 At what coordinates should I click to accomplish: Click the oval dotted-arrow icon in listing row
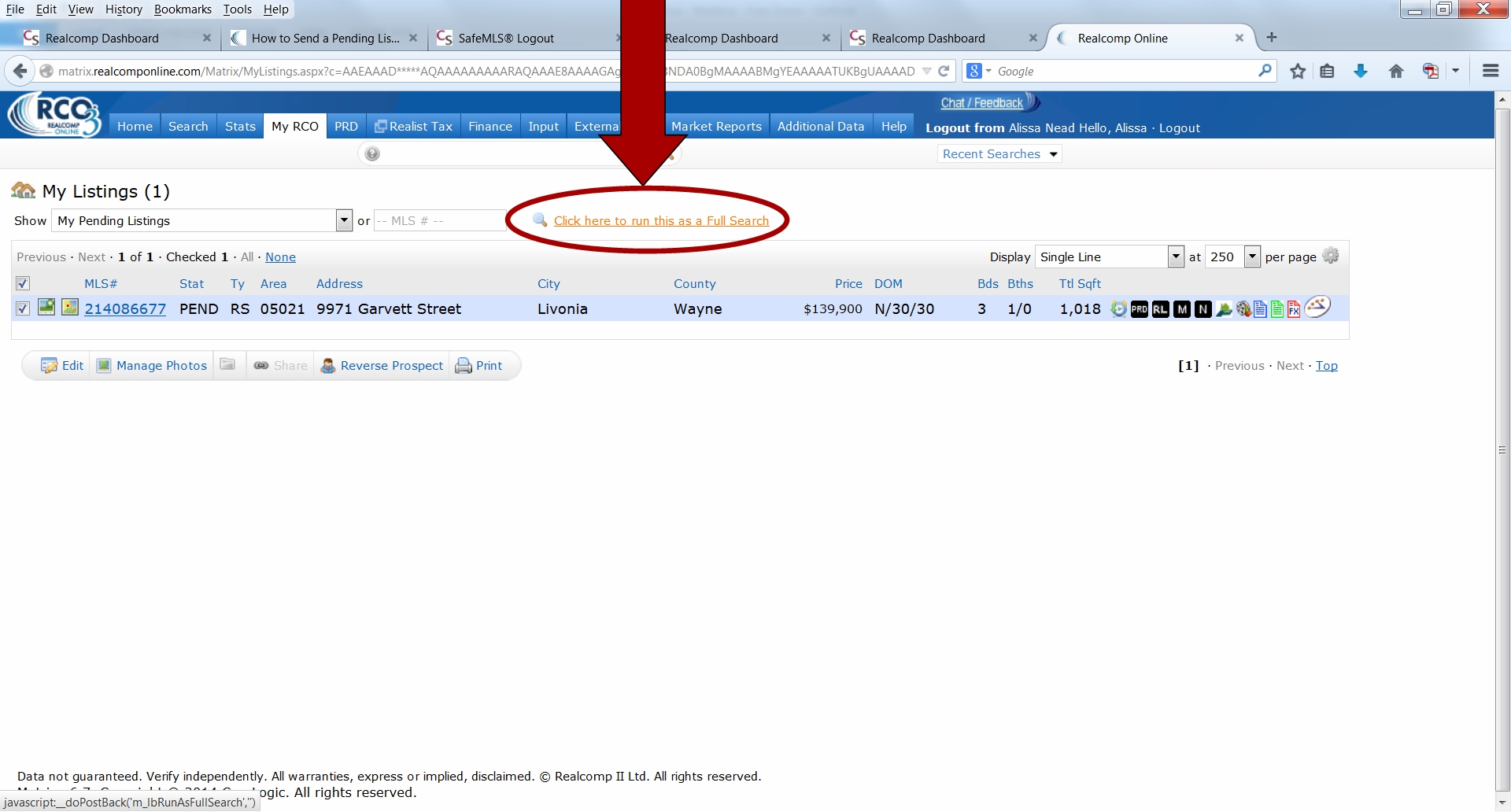[1317, 307]
